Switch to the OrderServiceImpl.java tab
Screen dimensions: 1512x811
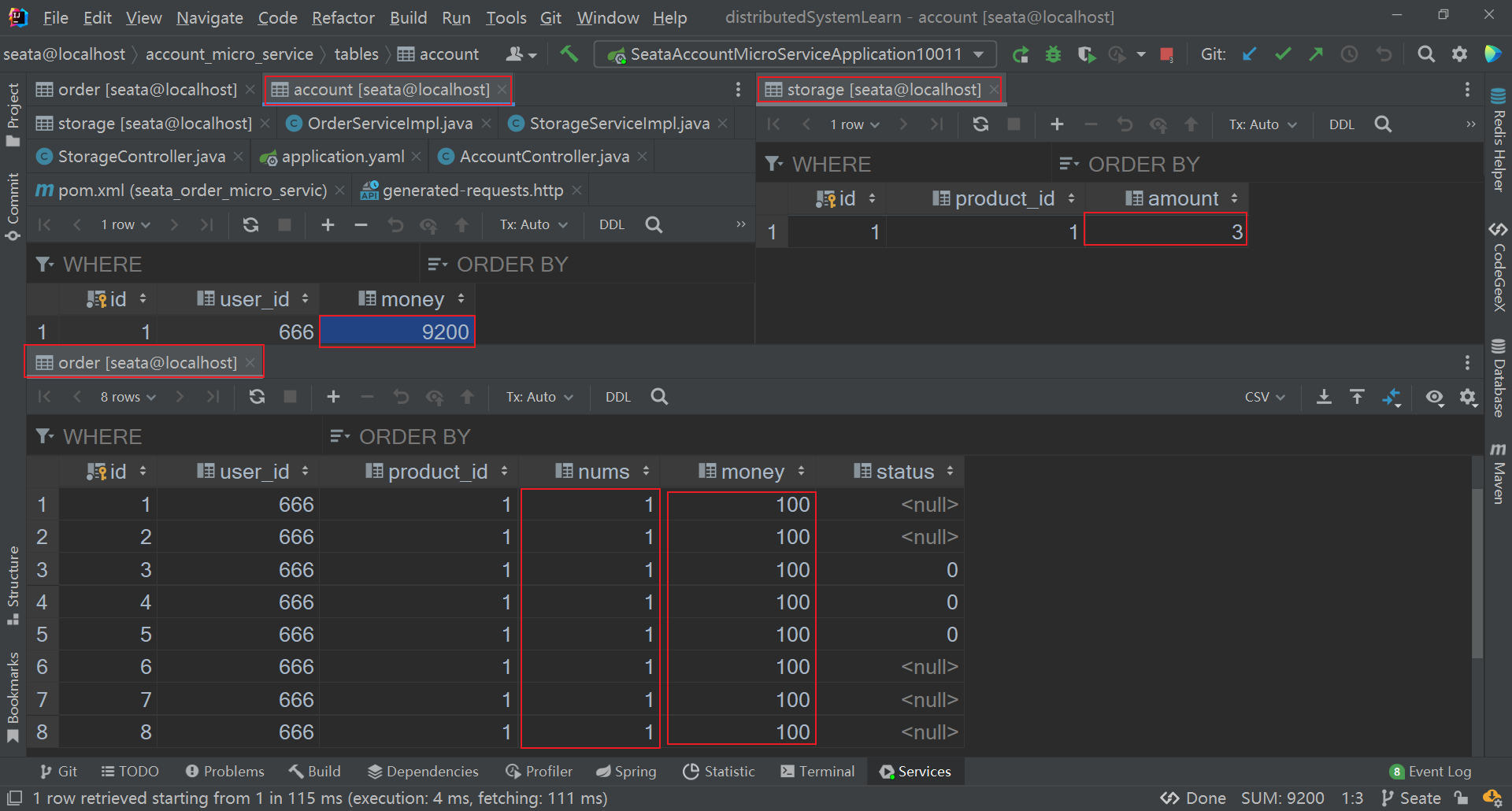click(389, 124)
